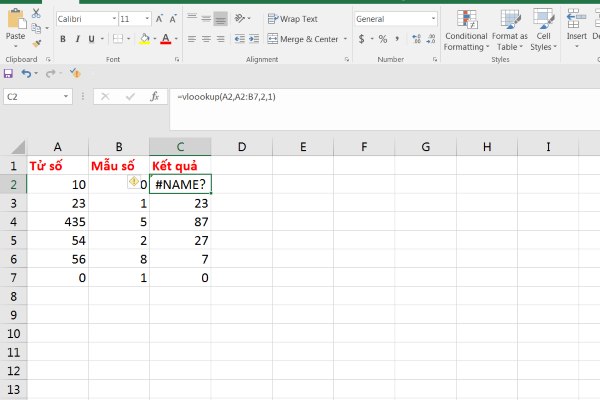Click the yellow Fill Color bucket
Screen dimensions: 600x400
click(144, 39)
